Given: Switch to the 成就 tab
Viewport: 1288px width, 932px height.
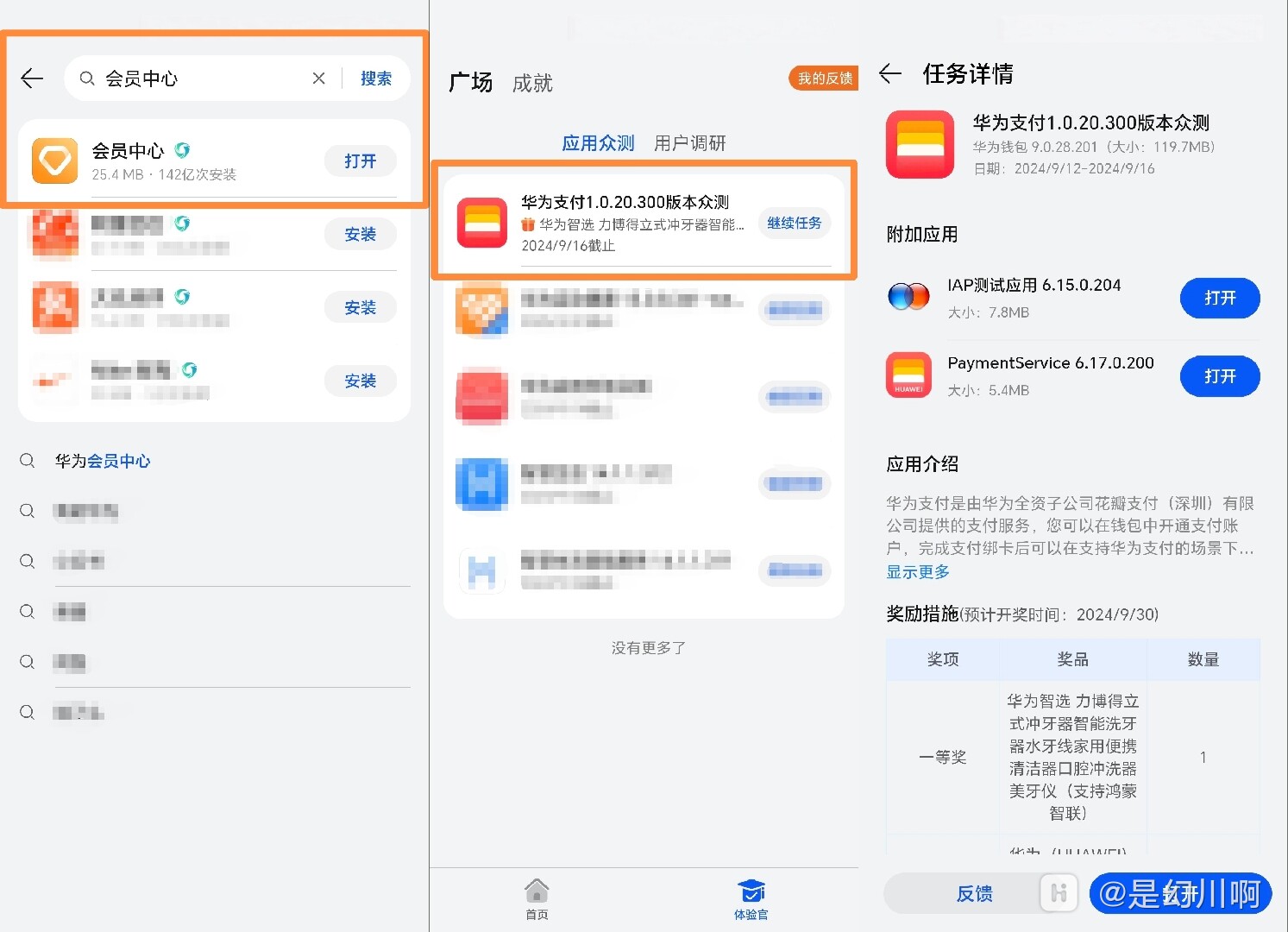Looking at the screenshot, I should tap(532, 83).
